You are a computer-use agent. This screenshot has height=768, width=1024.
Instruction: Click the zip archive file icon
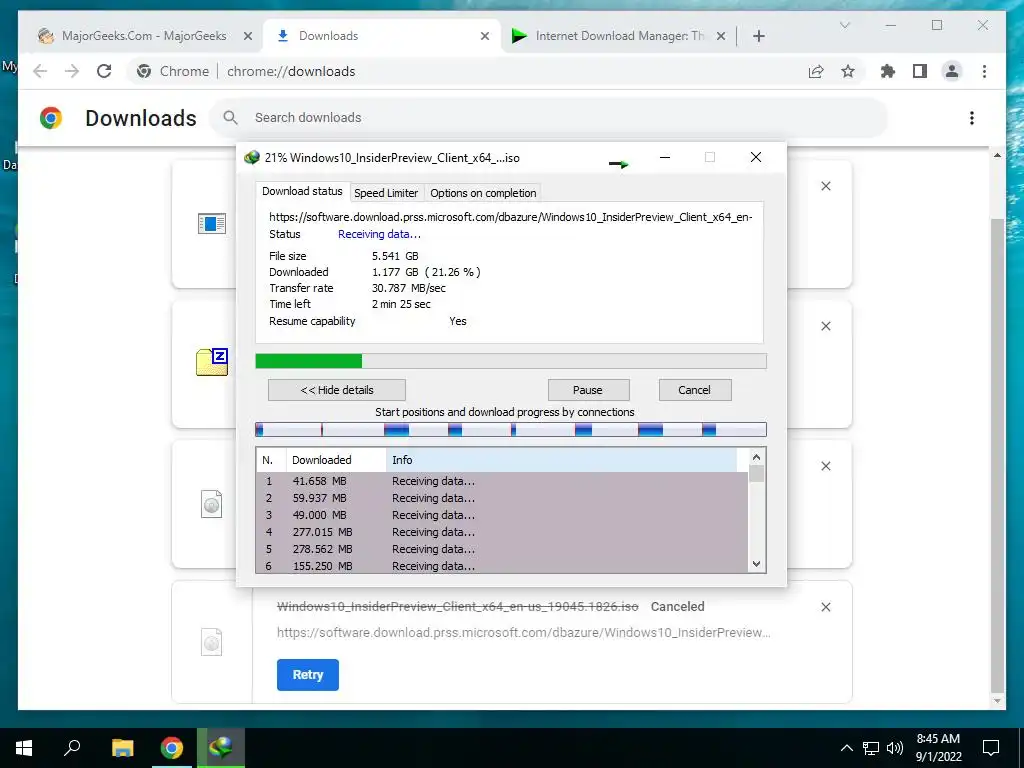tap(212, 362)
